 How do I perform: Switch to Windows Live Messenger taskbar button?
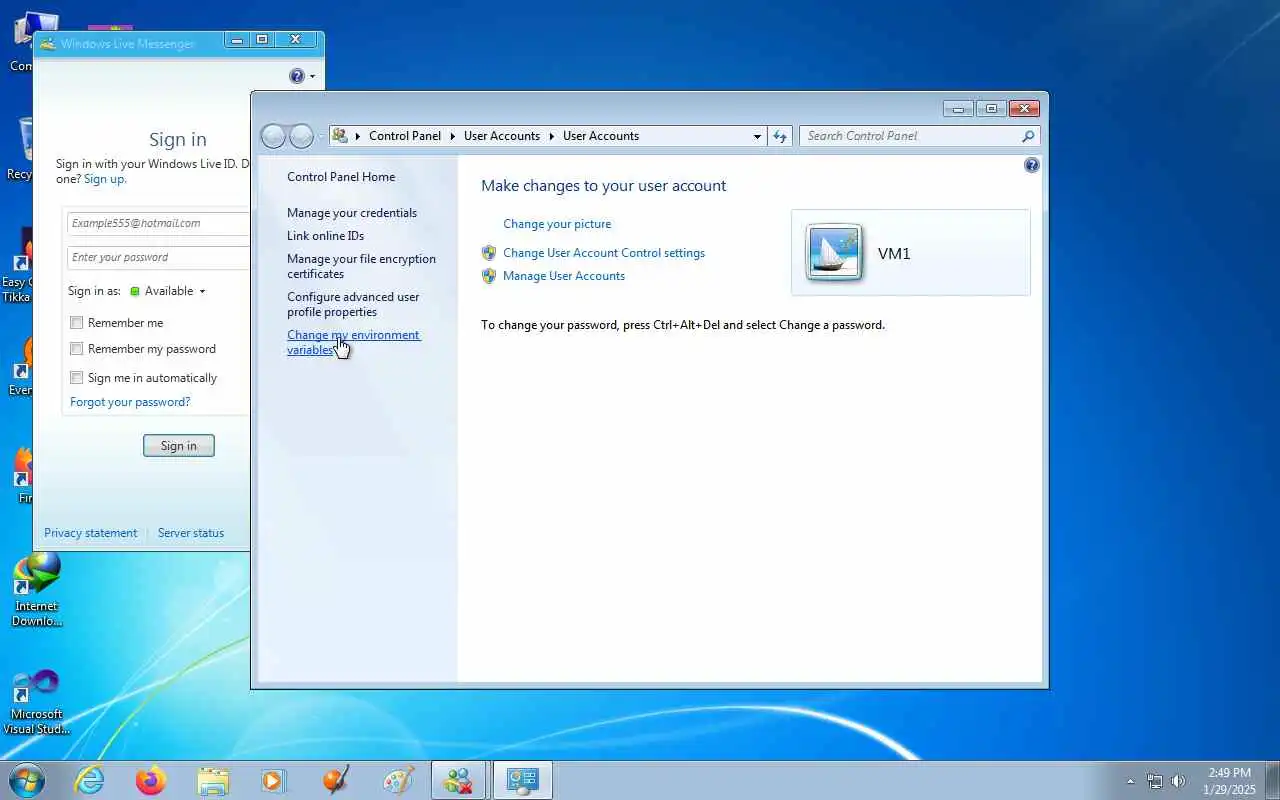click(459, 780)
